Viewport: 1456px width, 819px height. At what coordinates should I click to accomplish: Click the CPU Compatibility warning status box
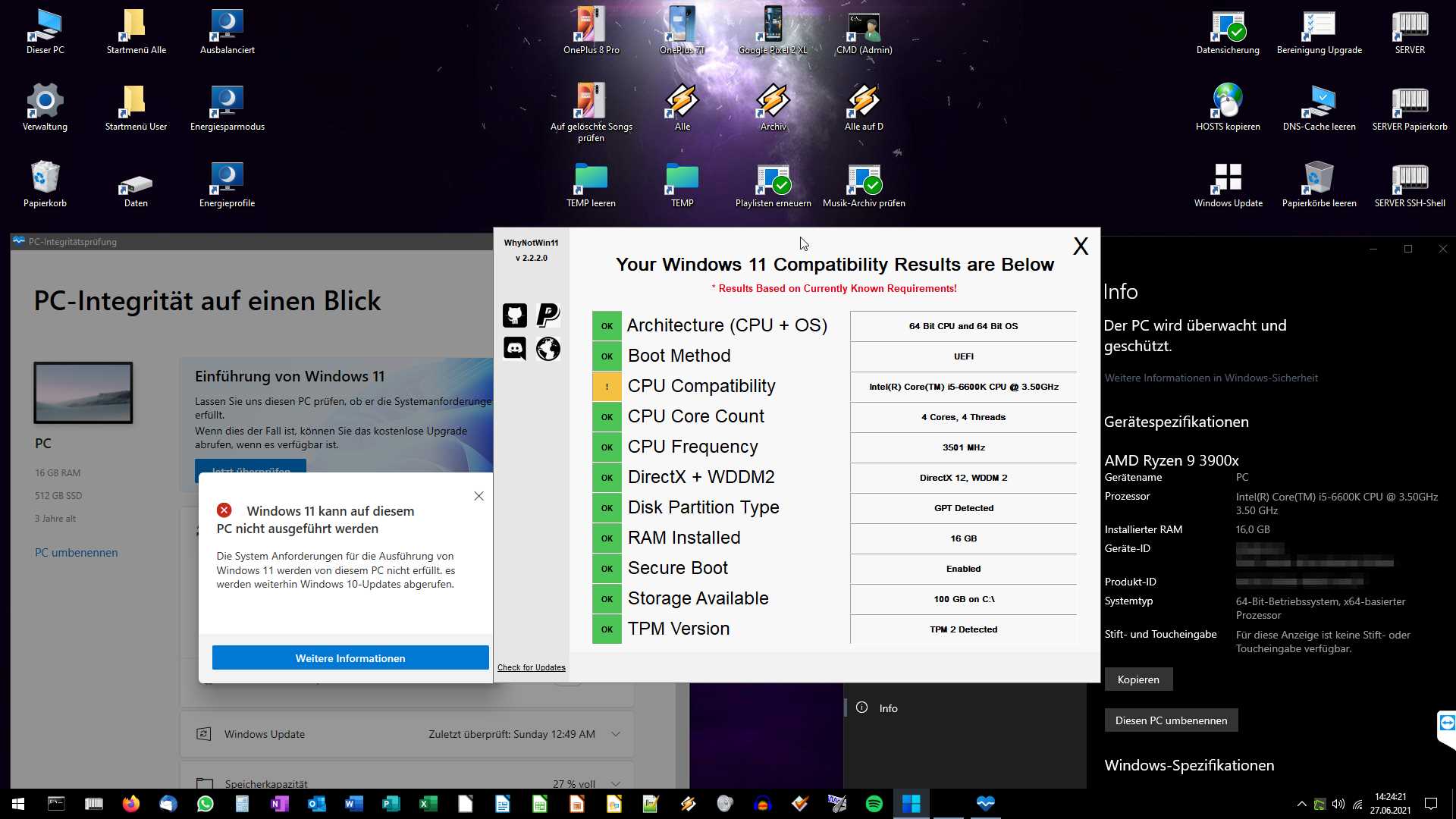pyautogui.click(x=607, y=387)
